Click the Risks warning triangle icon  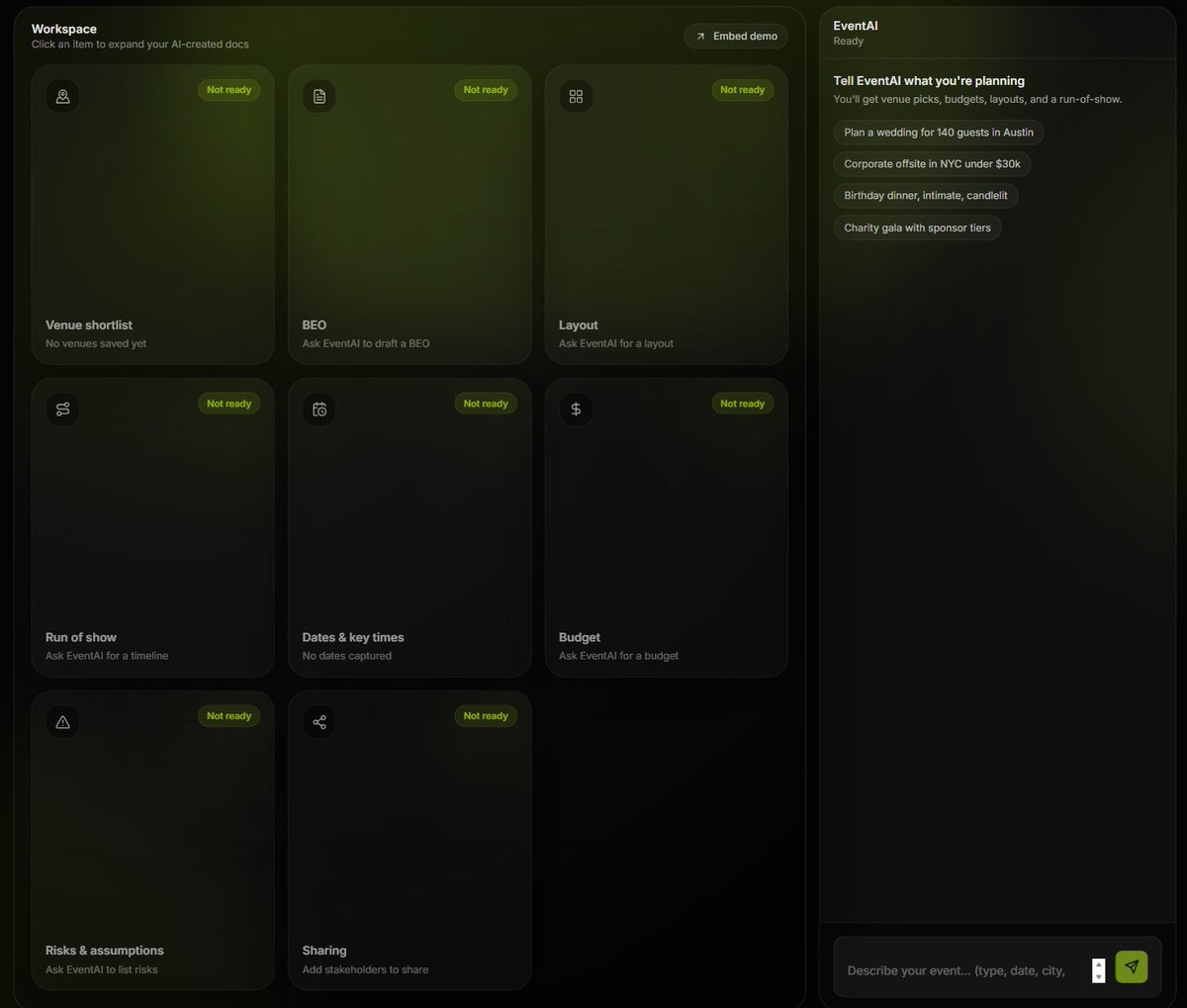point(62,722)
